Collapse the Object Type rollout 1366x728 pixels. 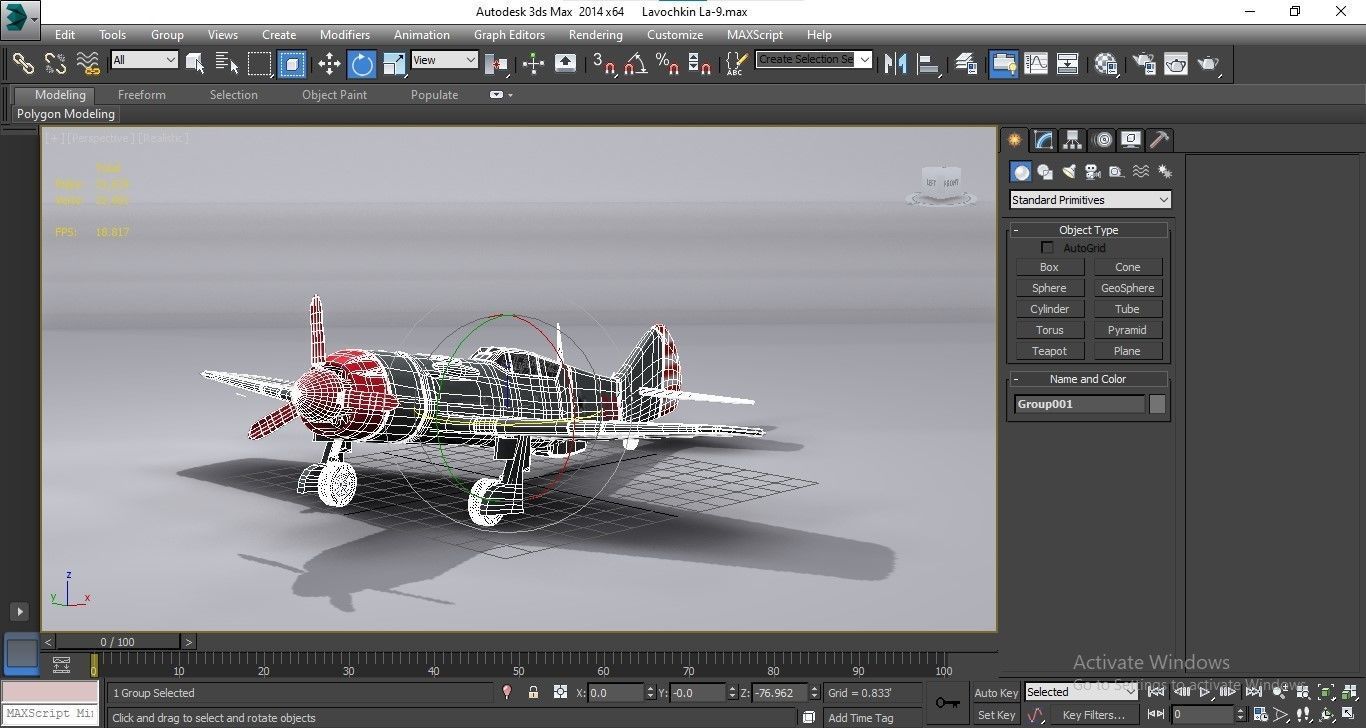(1088, 230)
